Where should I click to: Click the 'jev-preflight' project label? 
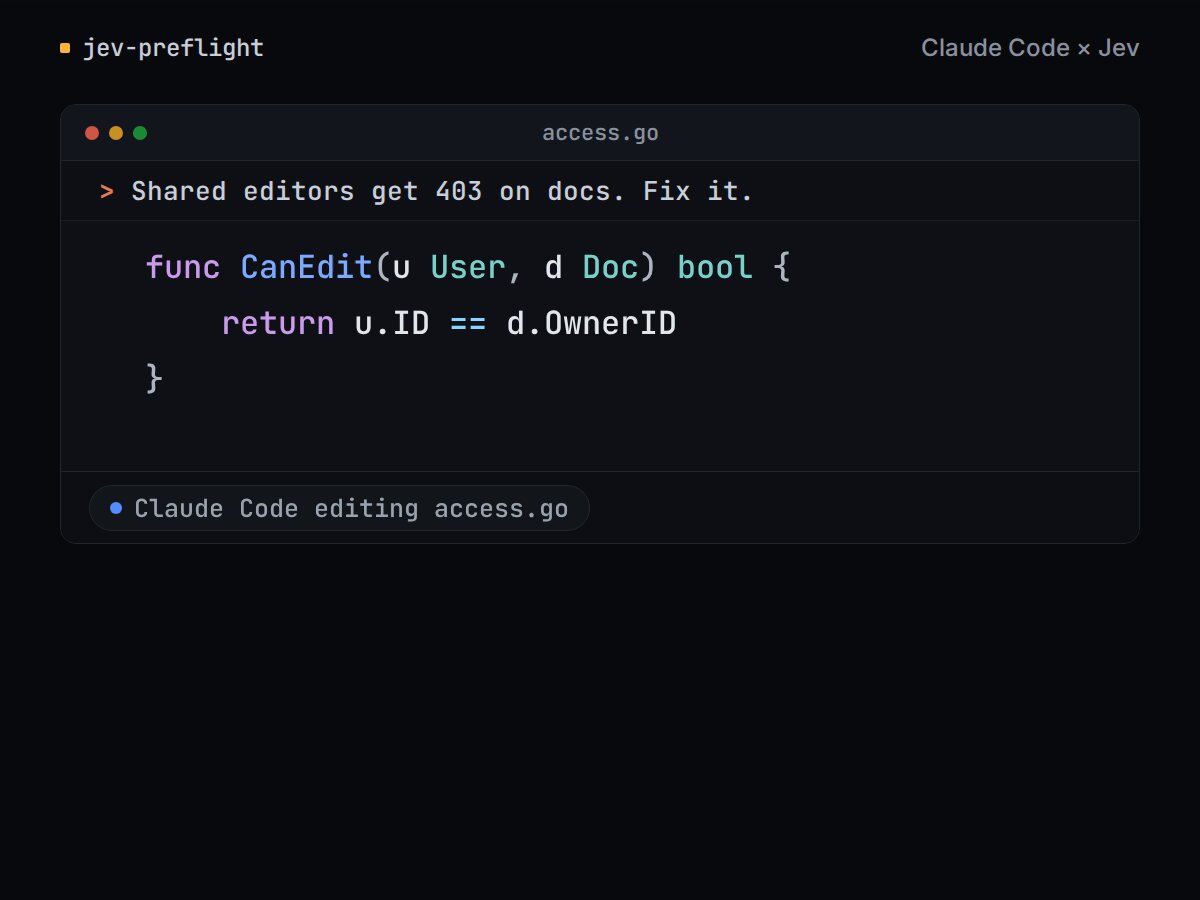click(173, 48)
